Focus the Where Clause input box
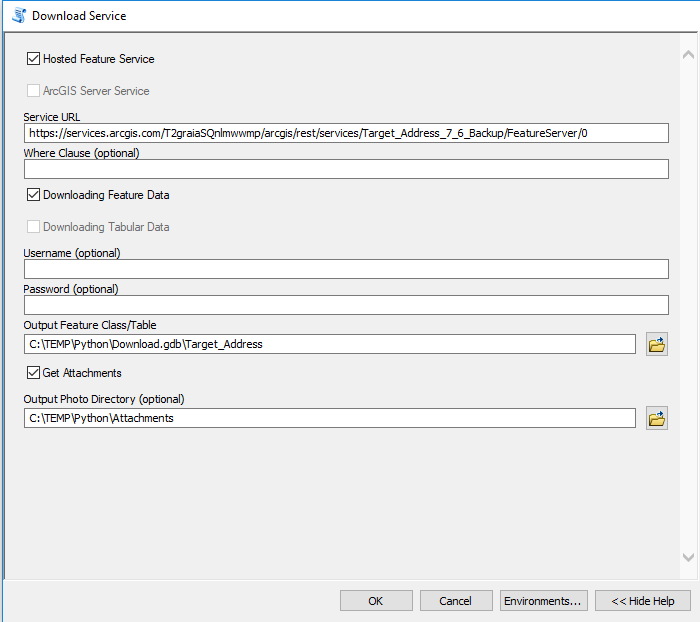 346,169
